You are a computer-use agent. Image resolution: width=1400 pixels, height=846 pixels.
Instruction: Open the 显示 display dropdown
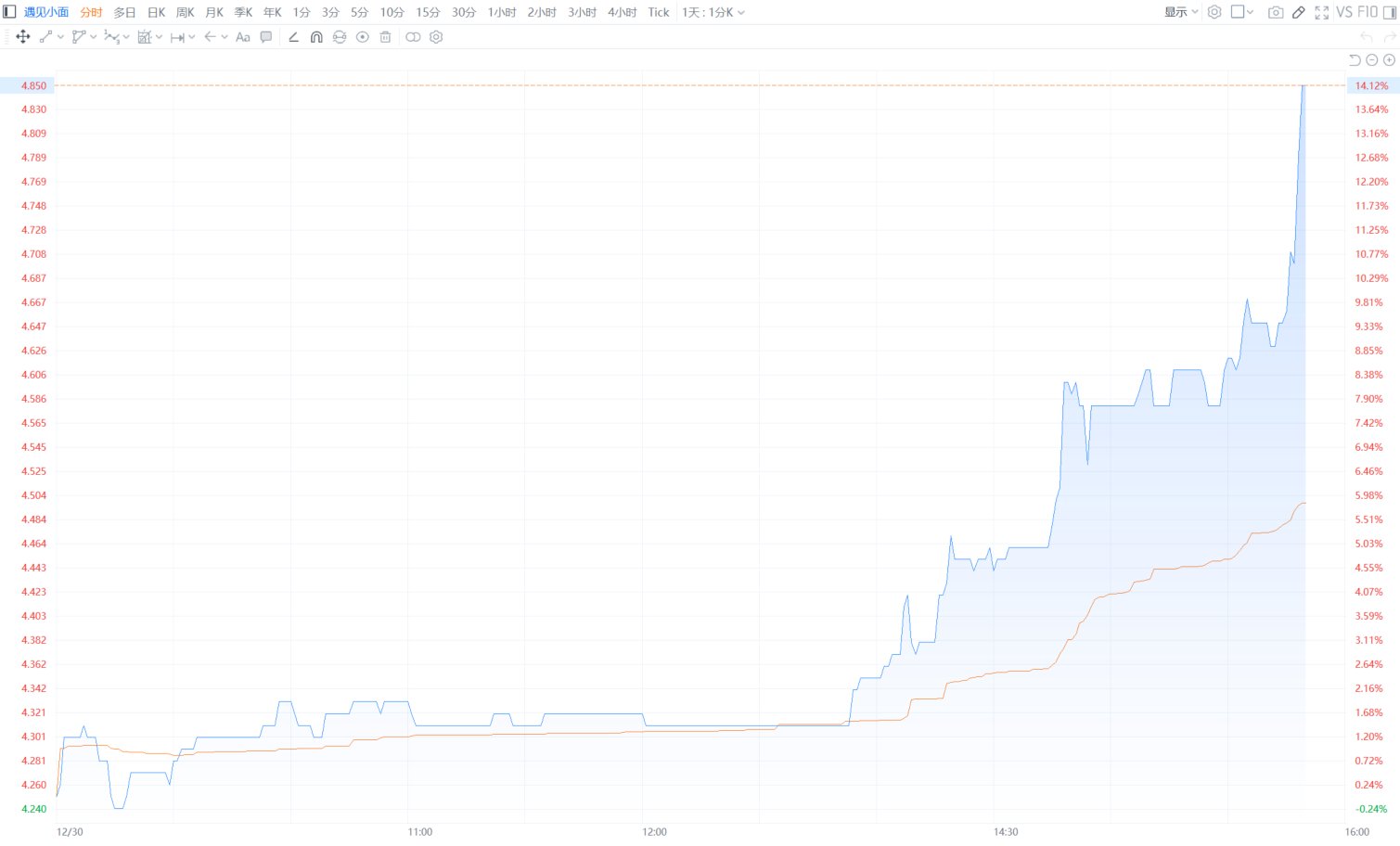pyautogui.click(x=1181, y=12)
